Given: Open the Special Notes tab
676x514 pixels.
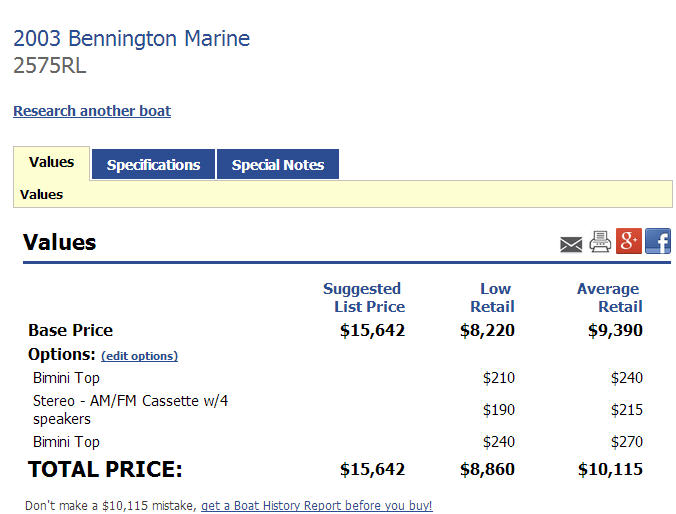Looking at the screenshot, I should coord(278,165).
